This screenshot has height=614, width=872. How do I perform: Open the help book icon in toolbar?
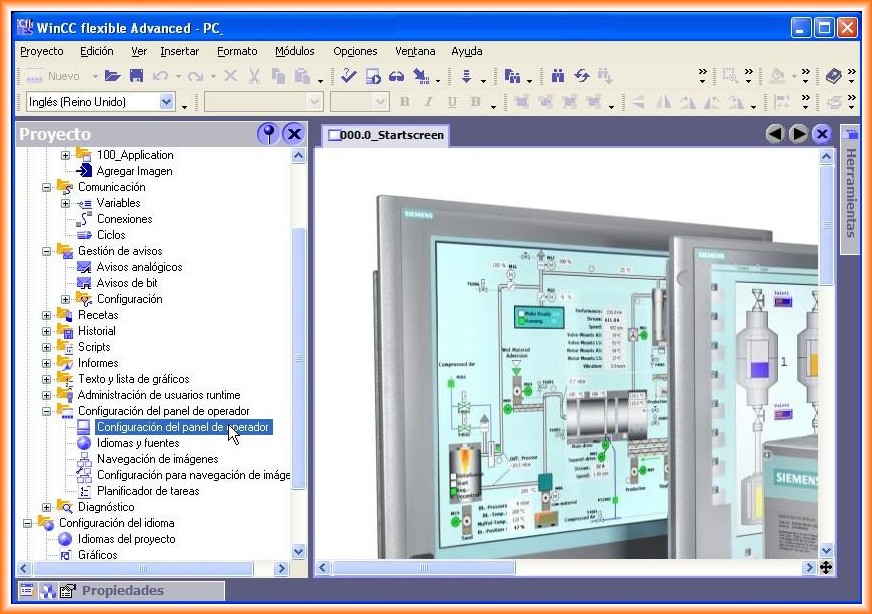(834, 76)
